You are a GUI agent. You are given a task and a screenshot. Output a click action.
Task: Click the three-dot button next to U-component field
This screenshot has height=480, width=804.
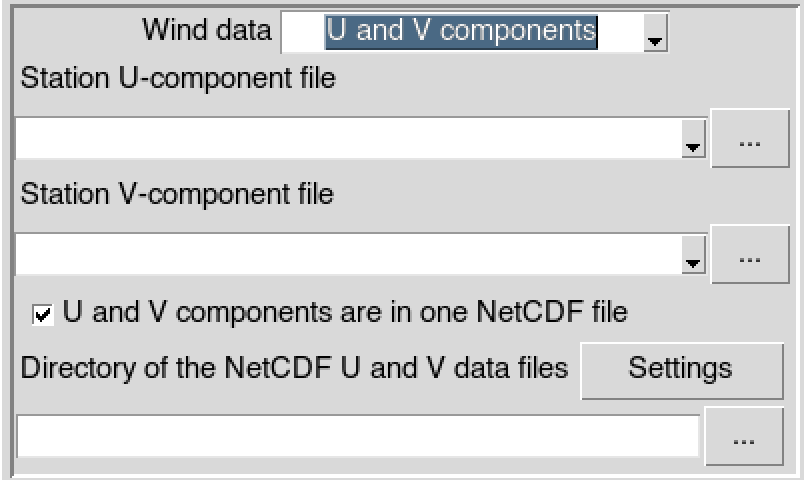point(750,138)
